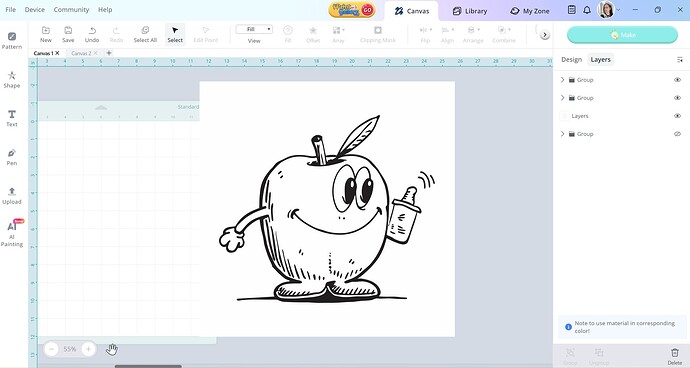Click the greyed Redo toolbar button

point(116,34)
